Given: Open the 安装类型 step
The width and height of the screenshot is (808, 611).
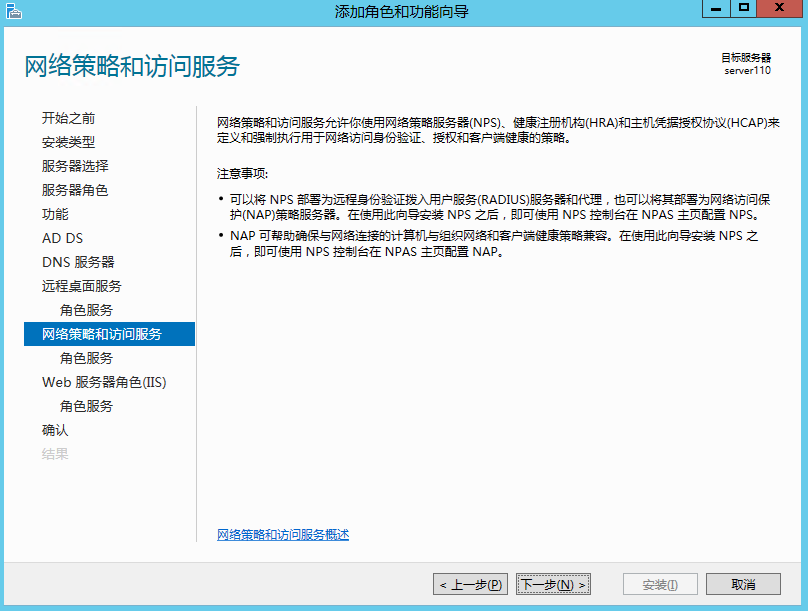Looking at the screenshot, I should tap(68, 142).
